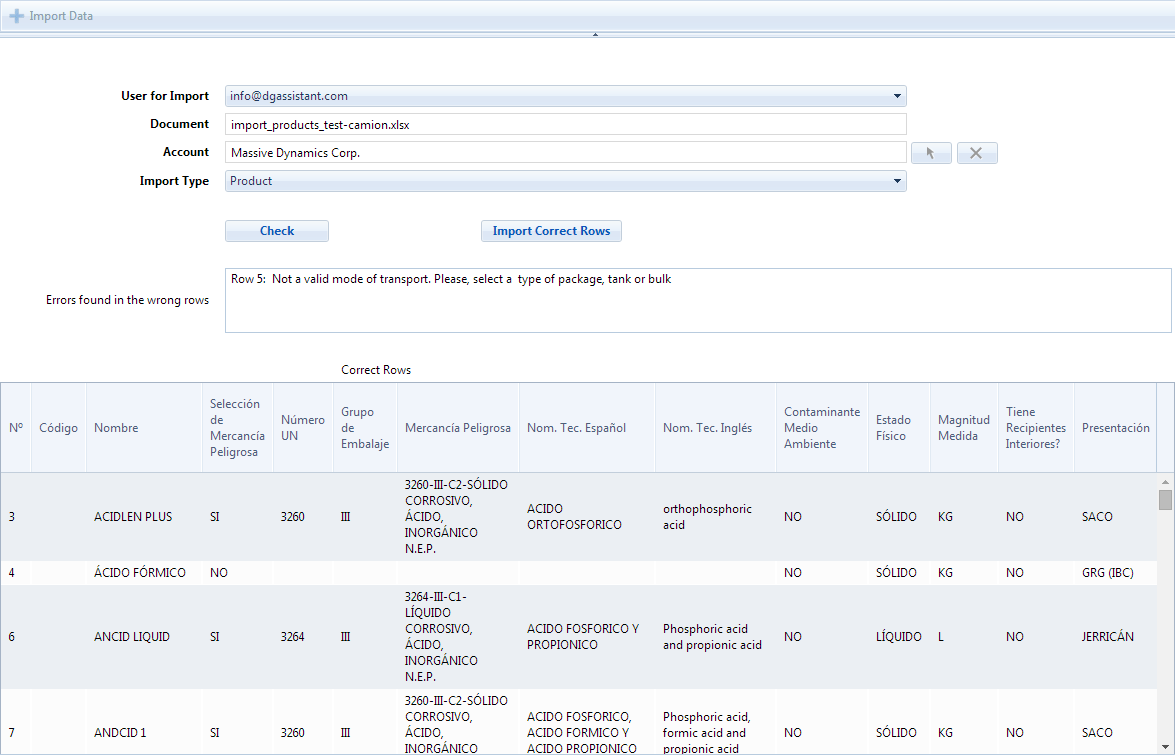Click Tiene Recipientes Interiores? column header
Screen dimensions: 1175x755
coord(1036,428)
